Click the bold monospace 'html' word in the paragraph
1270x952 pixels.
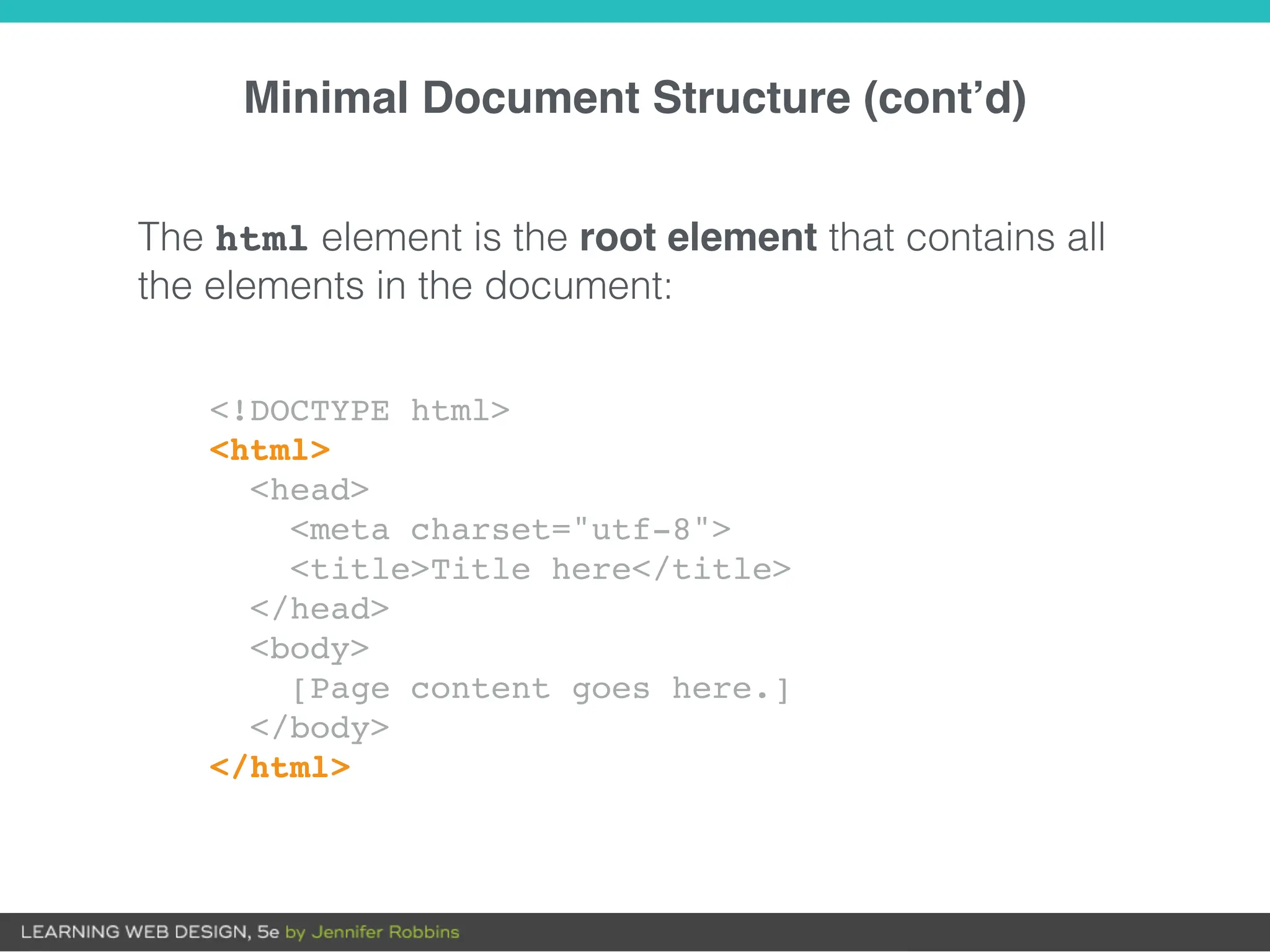coord(261,239)
